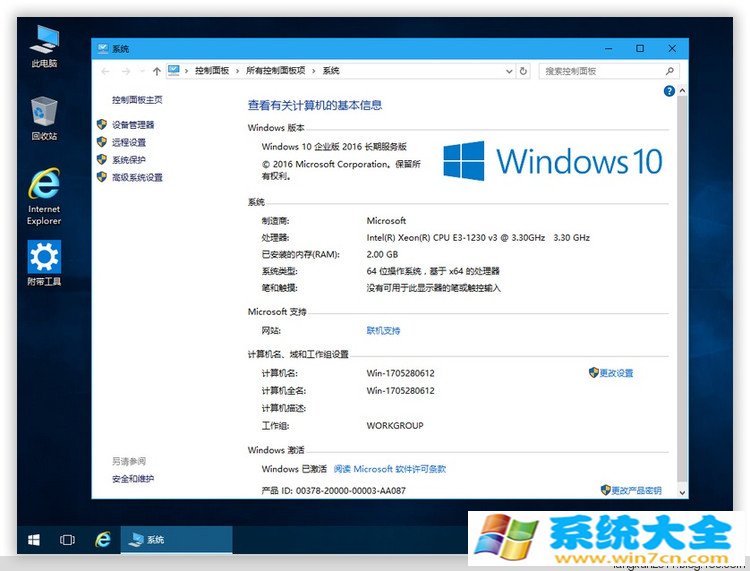This screenshot has height=571, width=750.
Task: Open 设备管理器 in the left panel
Action: (133, 125)
